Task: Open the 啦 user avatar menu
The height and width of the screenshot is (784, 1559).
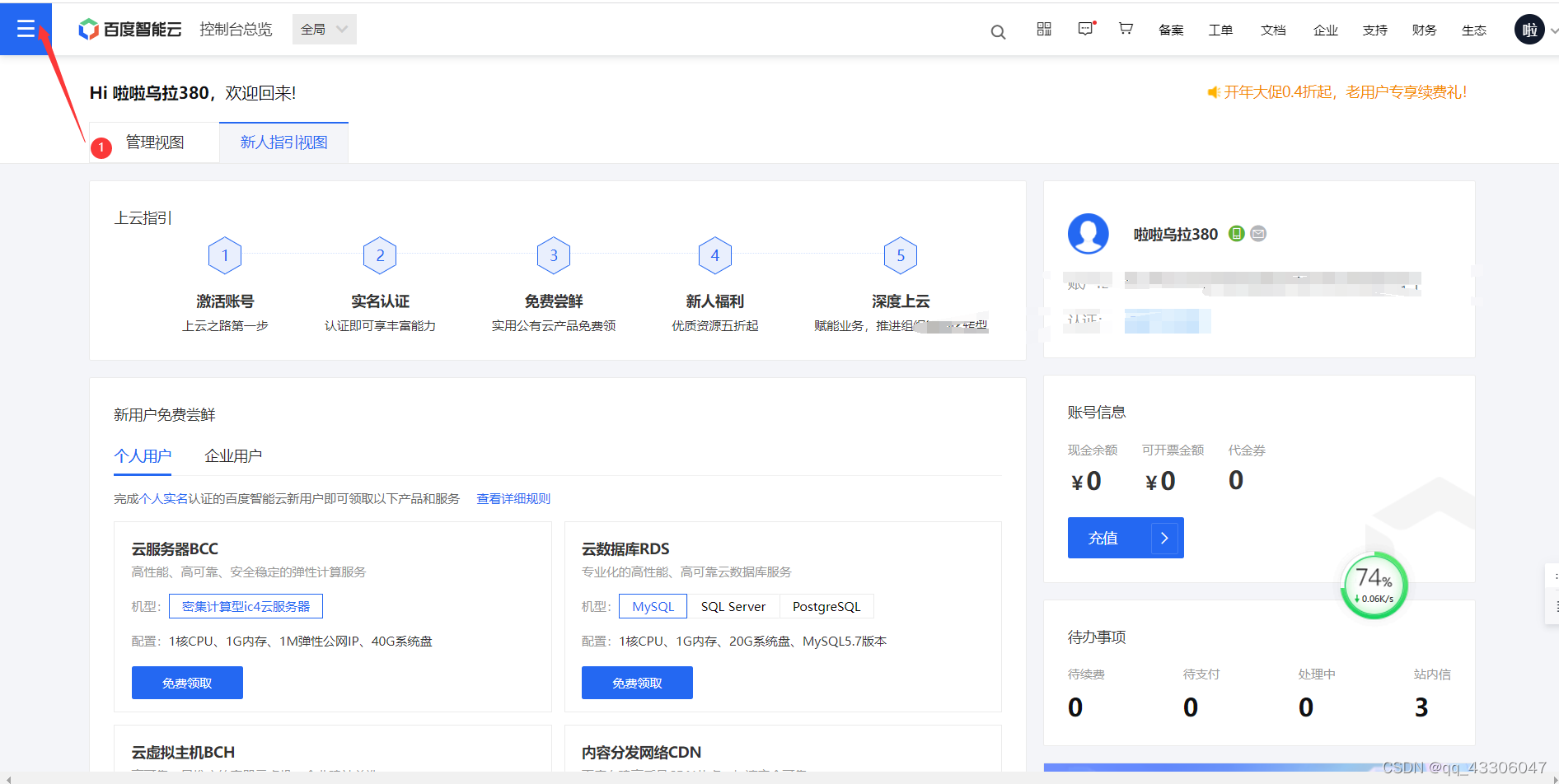Action: point(1529,30)
